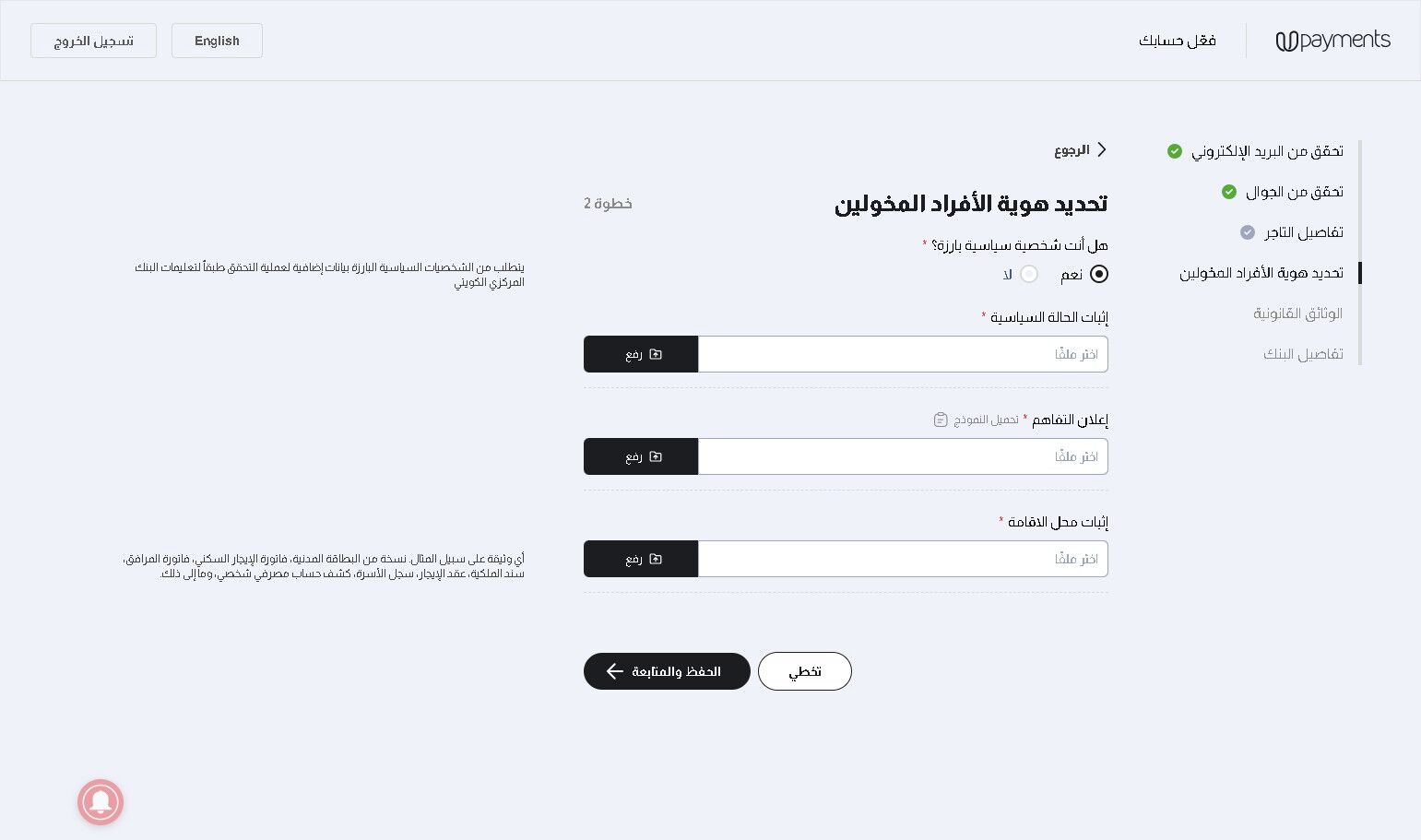1421x840 pixels.
Task: Click the red notification bell icon
Action: click(101, 802)
